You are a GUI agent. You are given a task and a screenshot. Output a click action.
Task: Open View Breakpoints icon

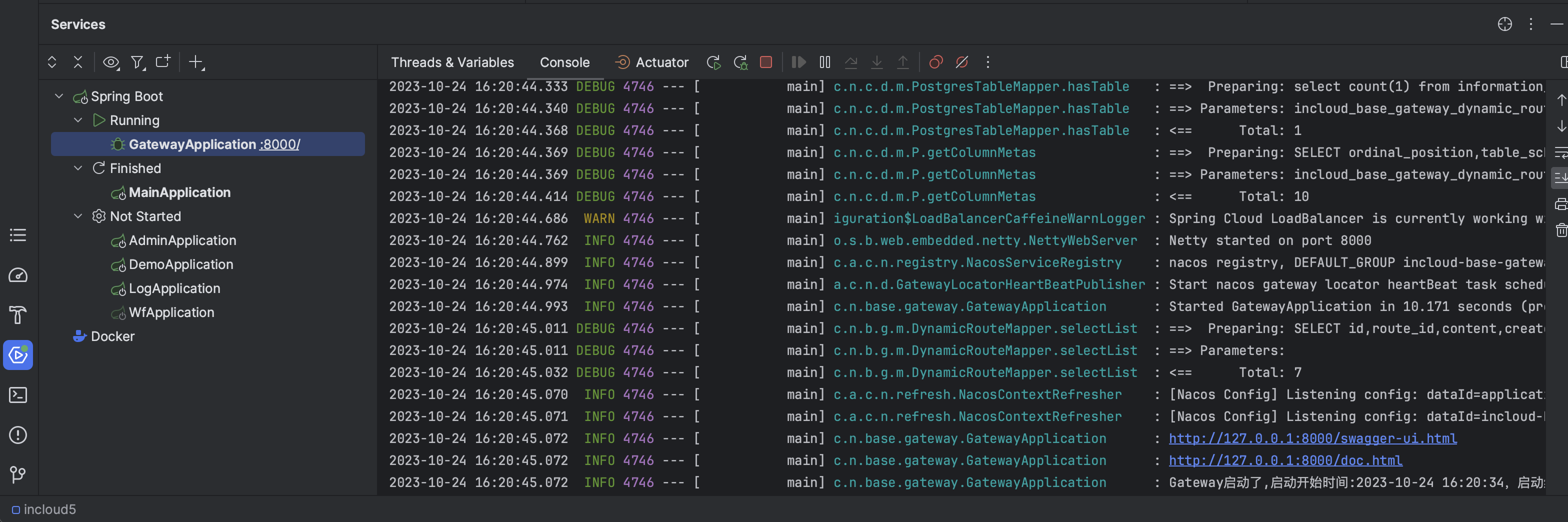click(x=935, y=62)
